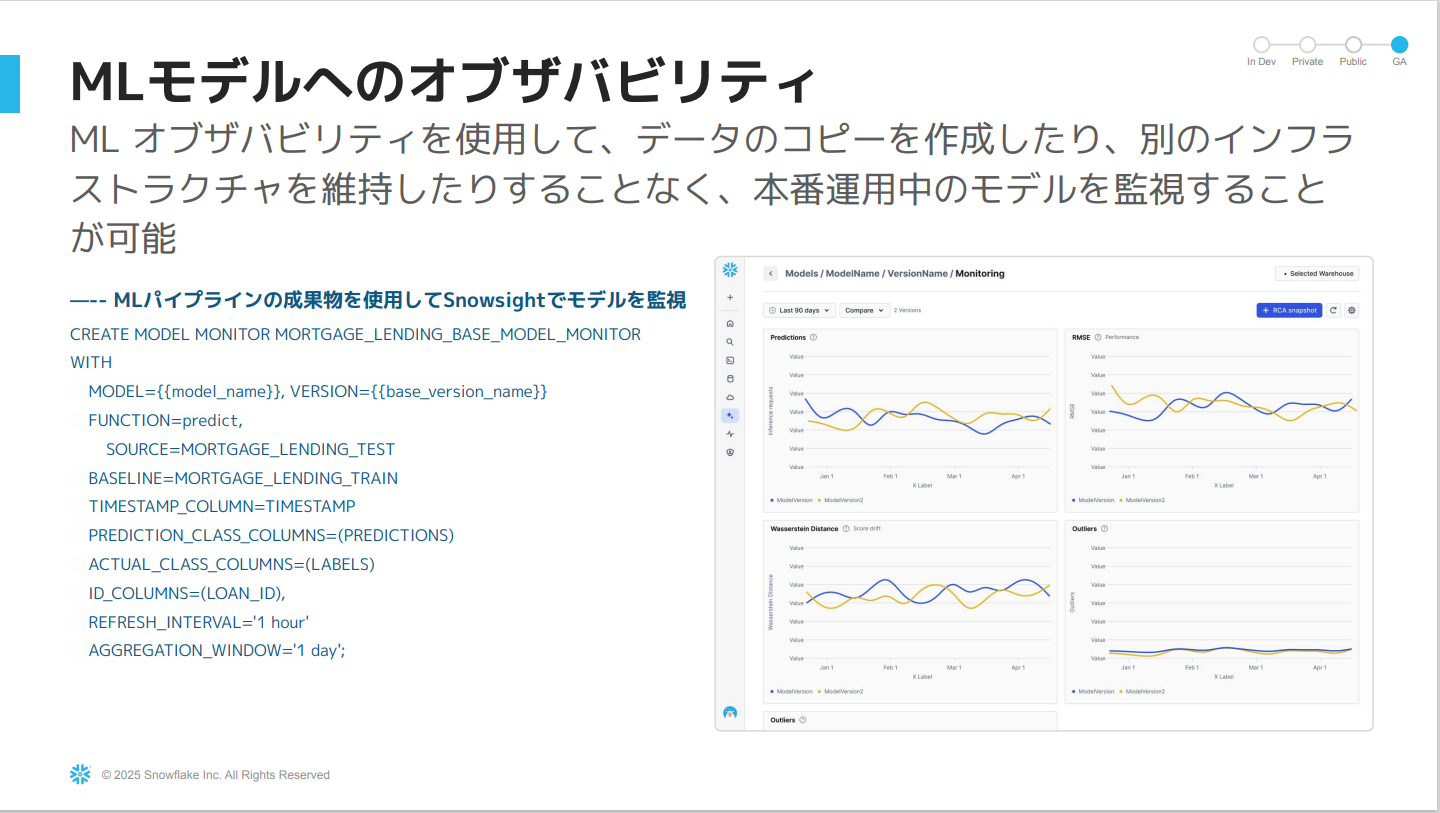Click the SOURCE=MORTGAGE_LENDING_TEST code line
Screen dimensions: 1440x813
(x=250, y=449)
